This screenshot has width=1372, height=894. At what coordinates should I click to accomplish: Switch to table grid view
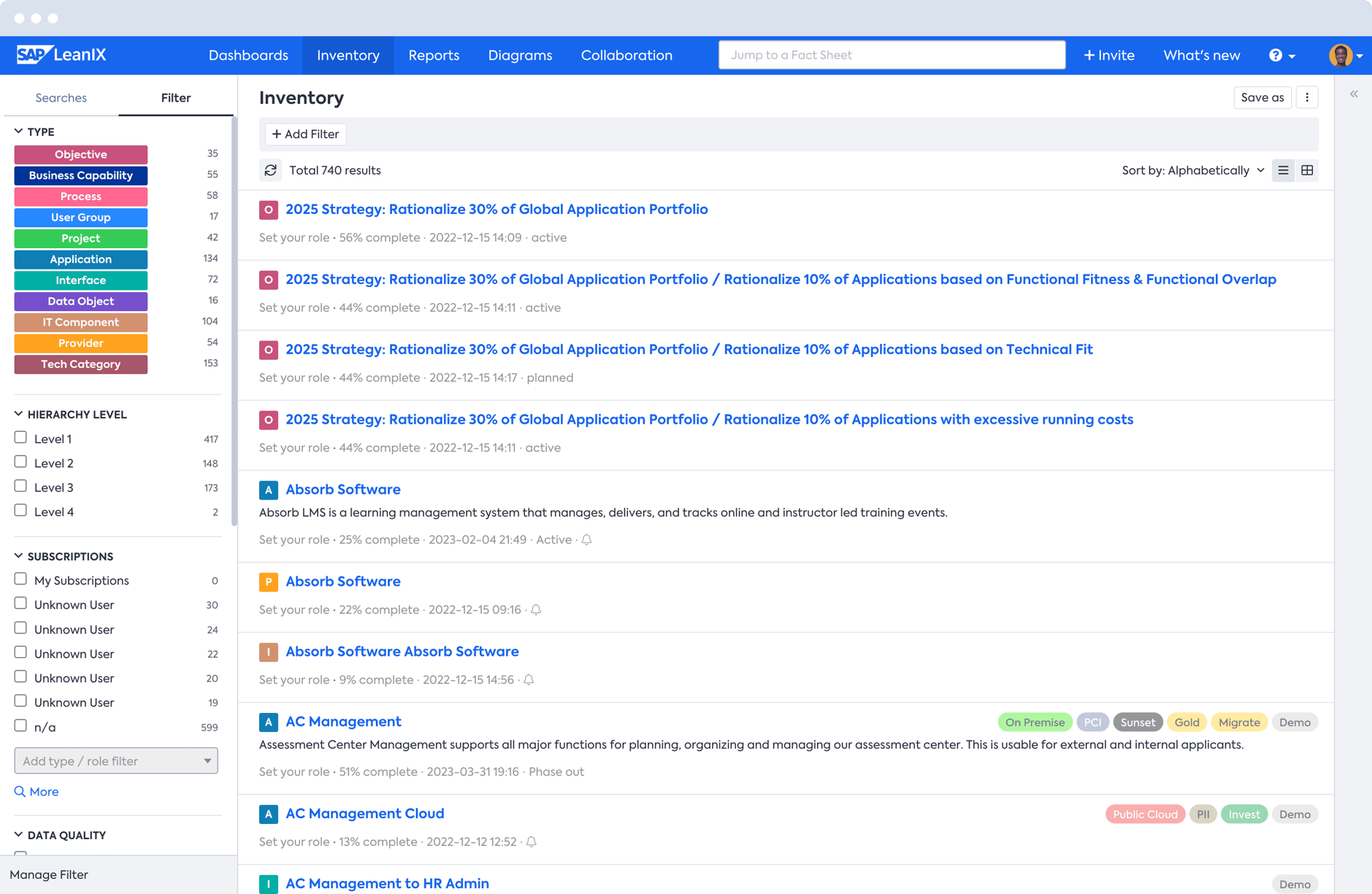click(x=1307, y=170)
